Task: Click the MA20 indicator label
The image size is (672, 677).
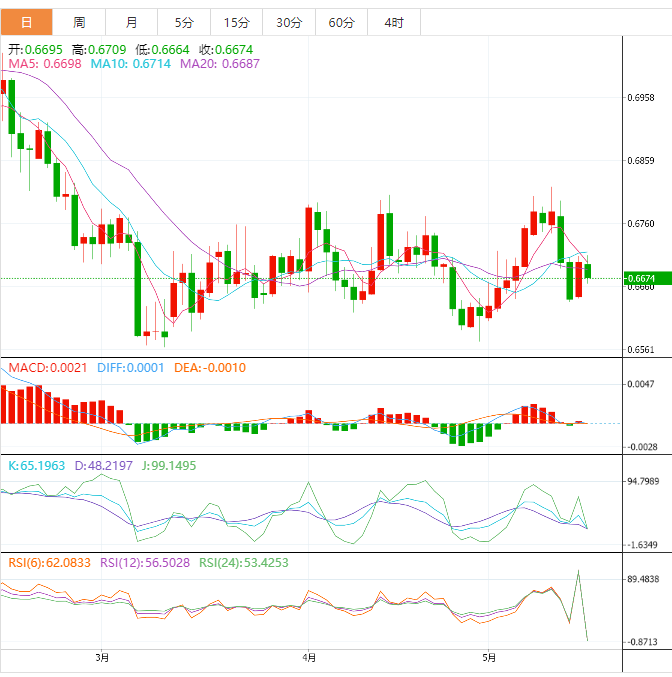Action: [x=219, y=64]
